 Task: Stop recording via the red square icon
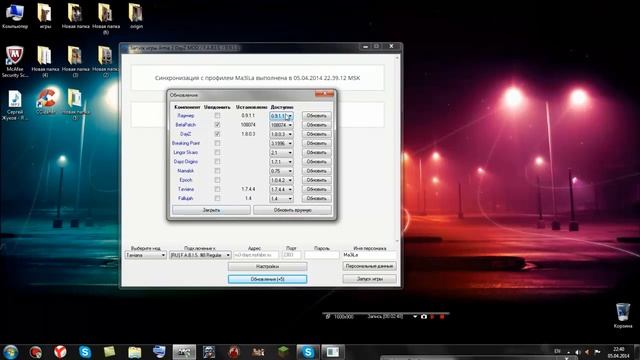442,316
